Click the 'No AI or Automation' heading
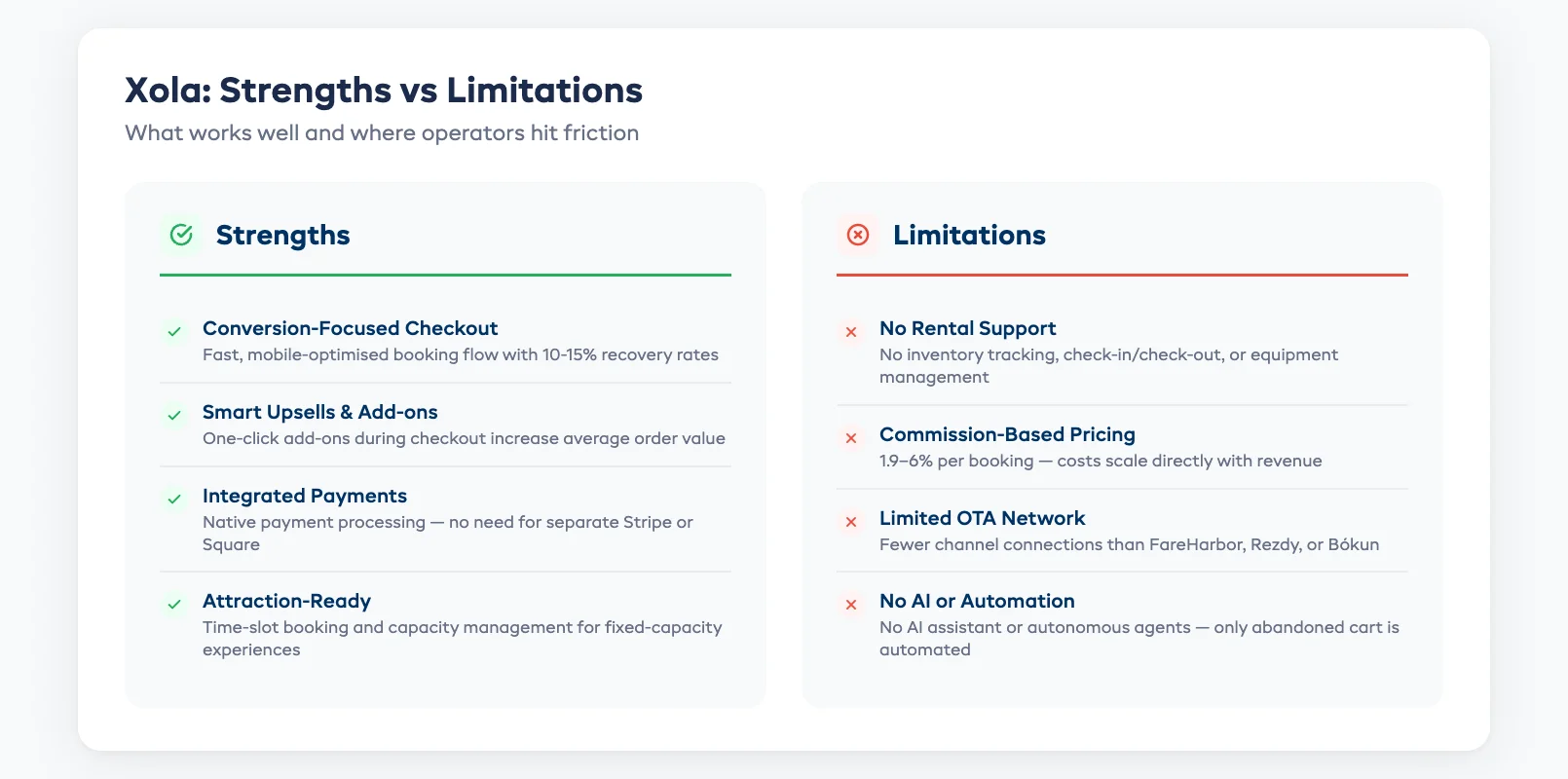This screenshot has height=779, width=1568. pyautogui.click(x=977, y=601)
